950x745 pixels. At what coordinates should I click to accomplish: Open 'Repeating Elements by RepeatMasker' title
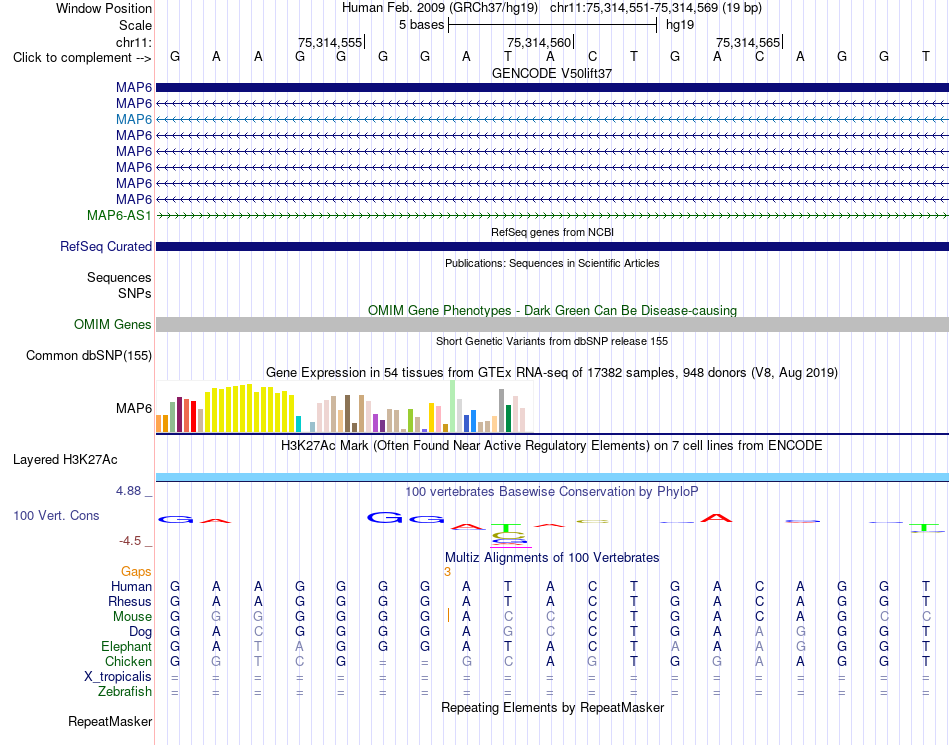[x=552, y=707]
